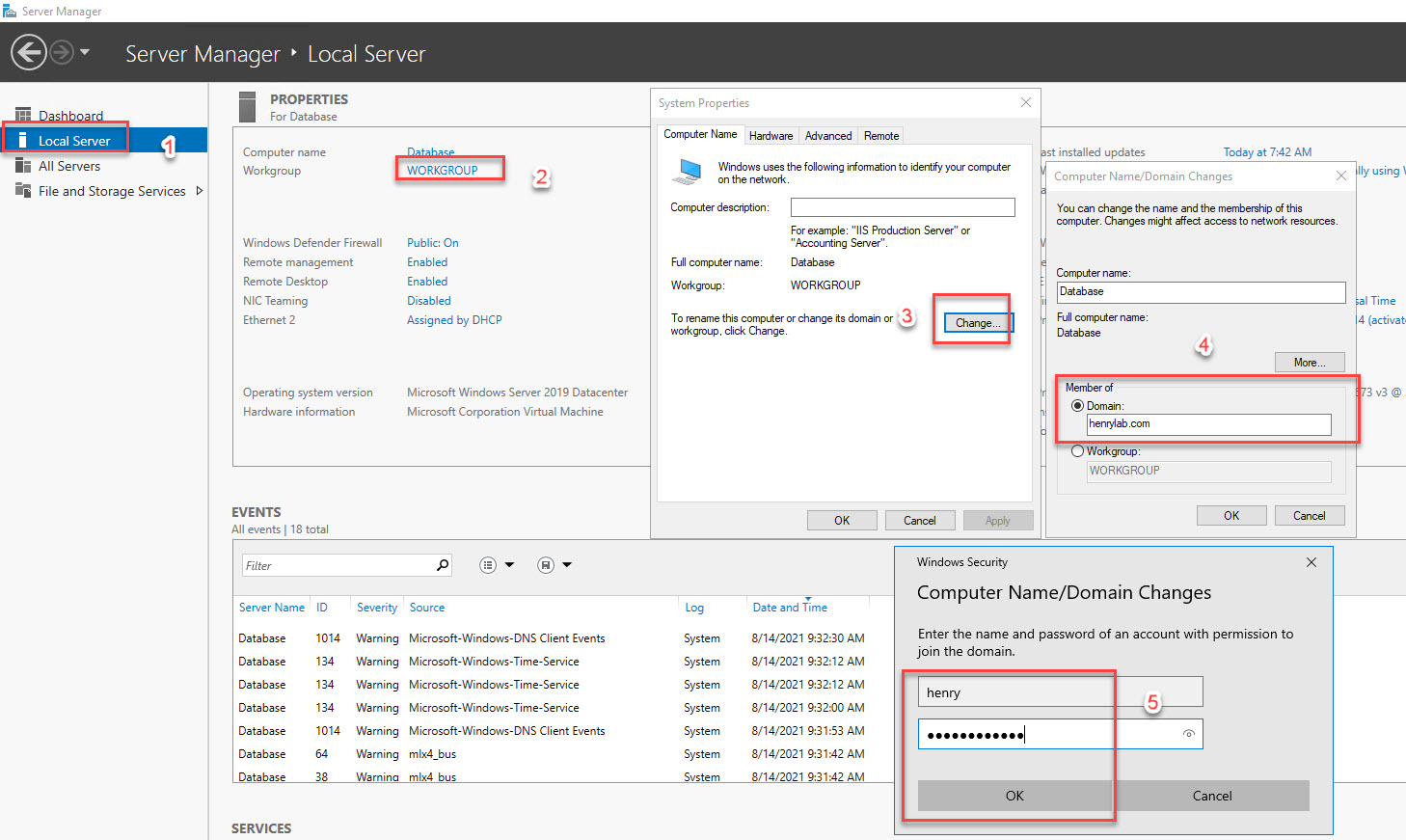The width and height of the screenshot is (1406, 840).
Task: Click the events list criteria icon
Action: [488, 565]
